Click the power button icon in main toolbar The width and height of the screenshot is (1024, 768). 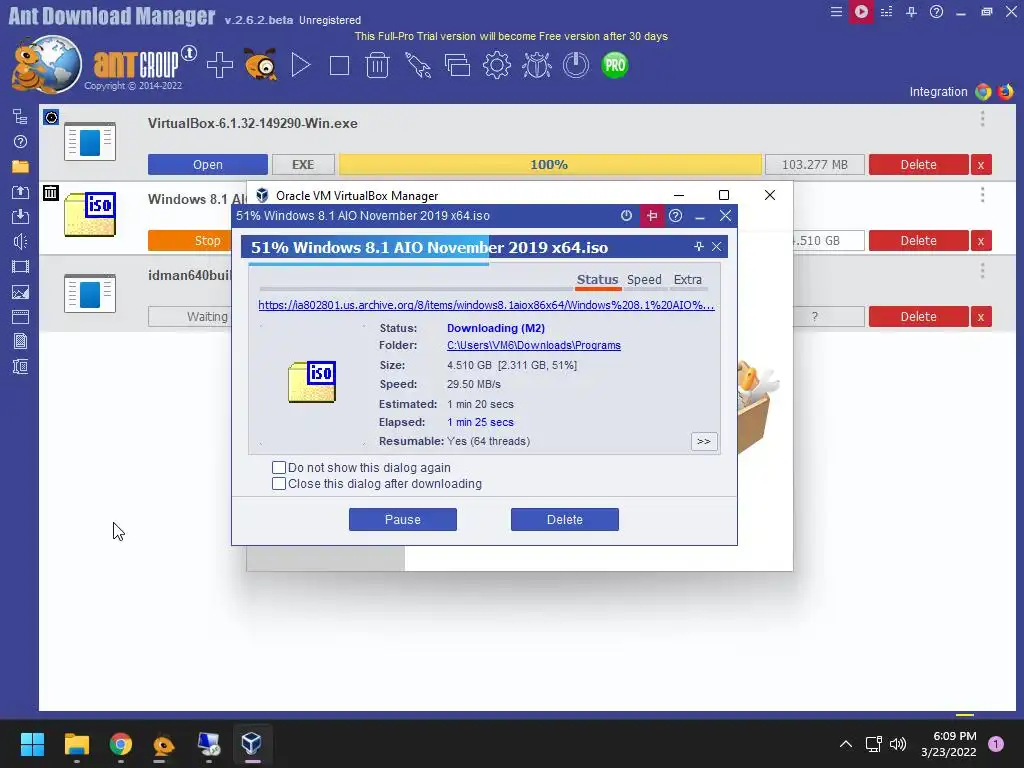[x=576, y=65]
